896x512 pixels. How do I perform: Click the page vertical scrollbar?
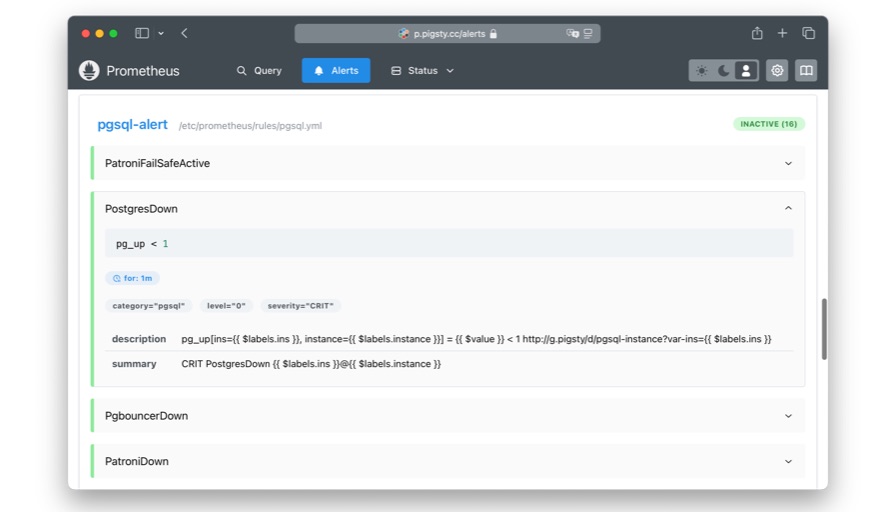(x=824, y=328)
